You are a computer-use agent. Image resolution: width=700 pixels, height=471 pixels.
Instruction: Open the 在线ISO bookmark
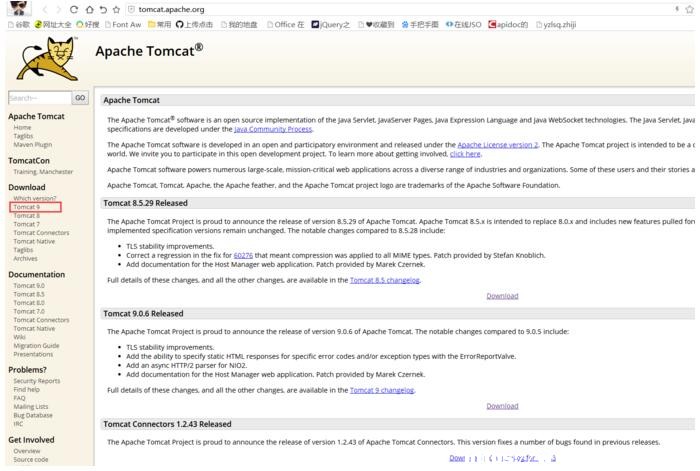pyautogui.click(x=463, y=25)
